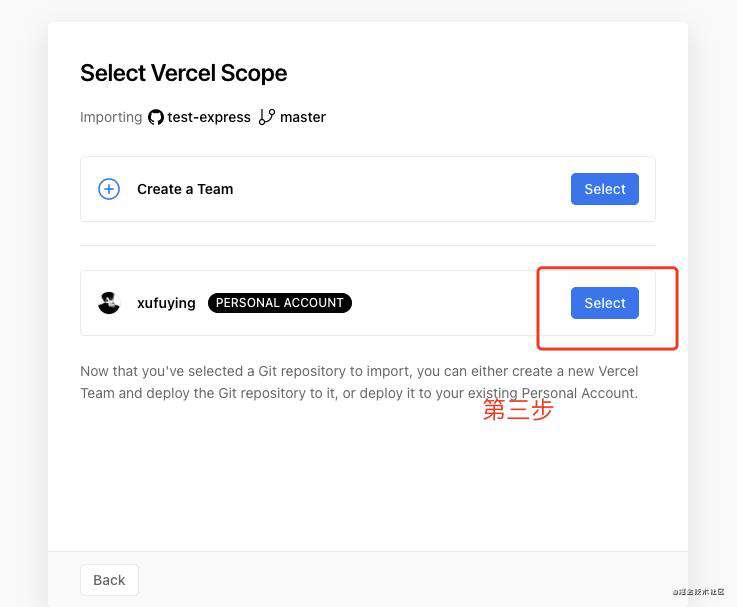Screen dimensions: 737x607
Task: Click the xufuying avatar image
Action: [109, 303]
